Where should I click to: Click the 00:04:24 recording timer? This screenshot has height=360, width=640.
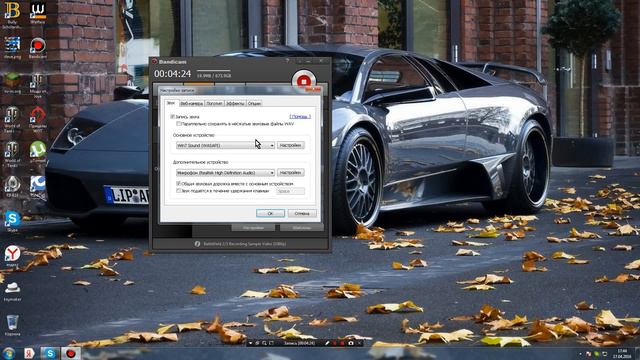tap(172, 73)
